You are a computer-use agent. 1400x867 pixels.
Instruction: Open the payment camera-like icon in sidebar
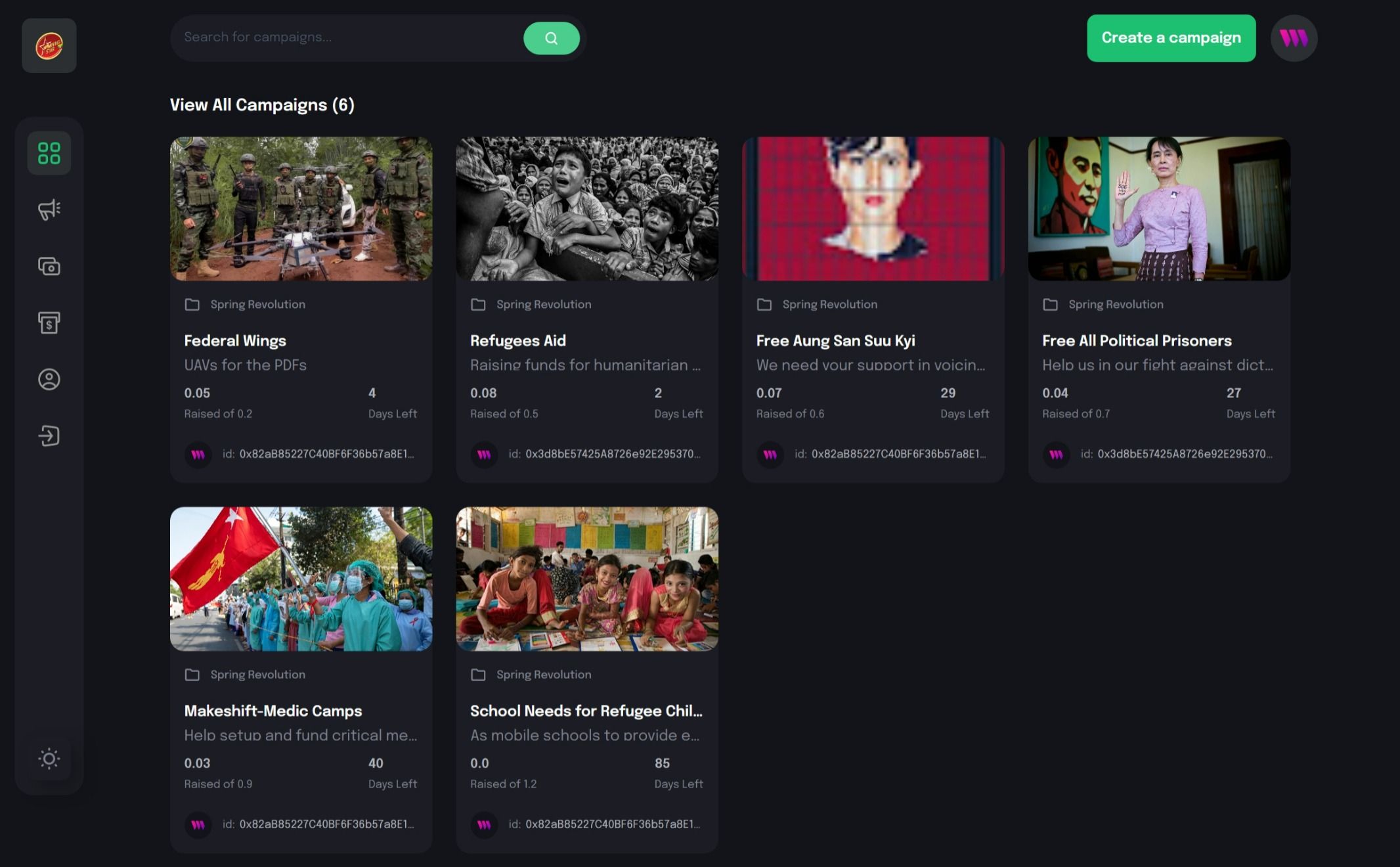pos(49,266)
